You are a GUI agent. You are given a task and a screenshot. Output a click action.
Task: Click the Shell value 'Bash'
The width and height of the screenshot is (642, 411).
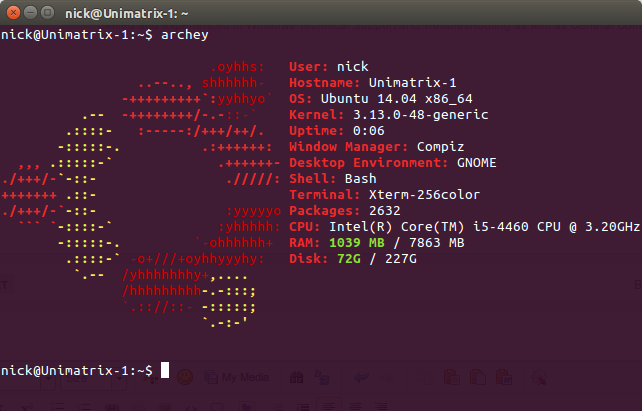(x=360, y=178)
